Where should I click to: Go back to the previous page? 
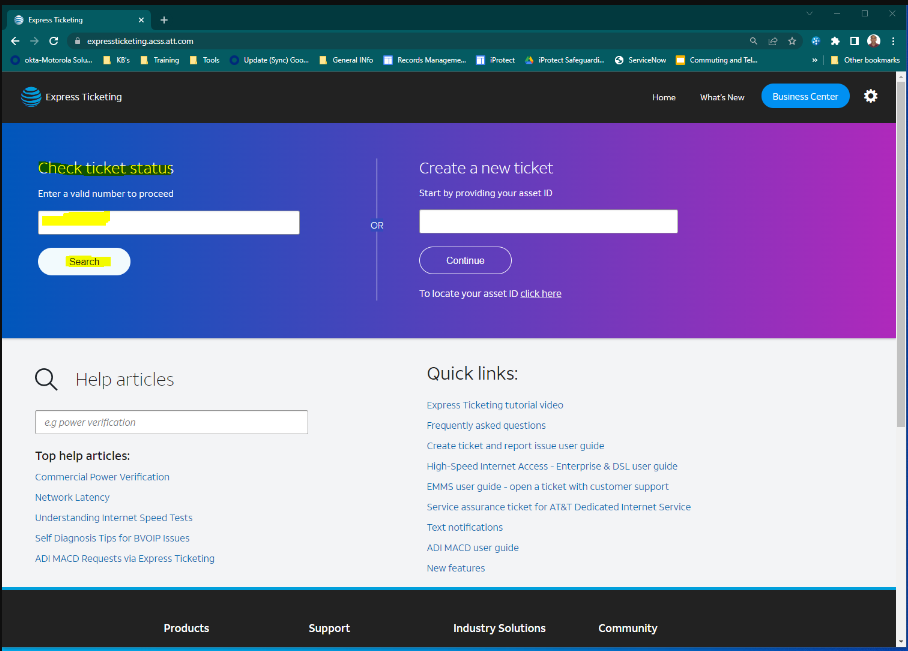click(16, 41)
